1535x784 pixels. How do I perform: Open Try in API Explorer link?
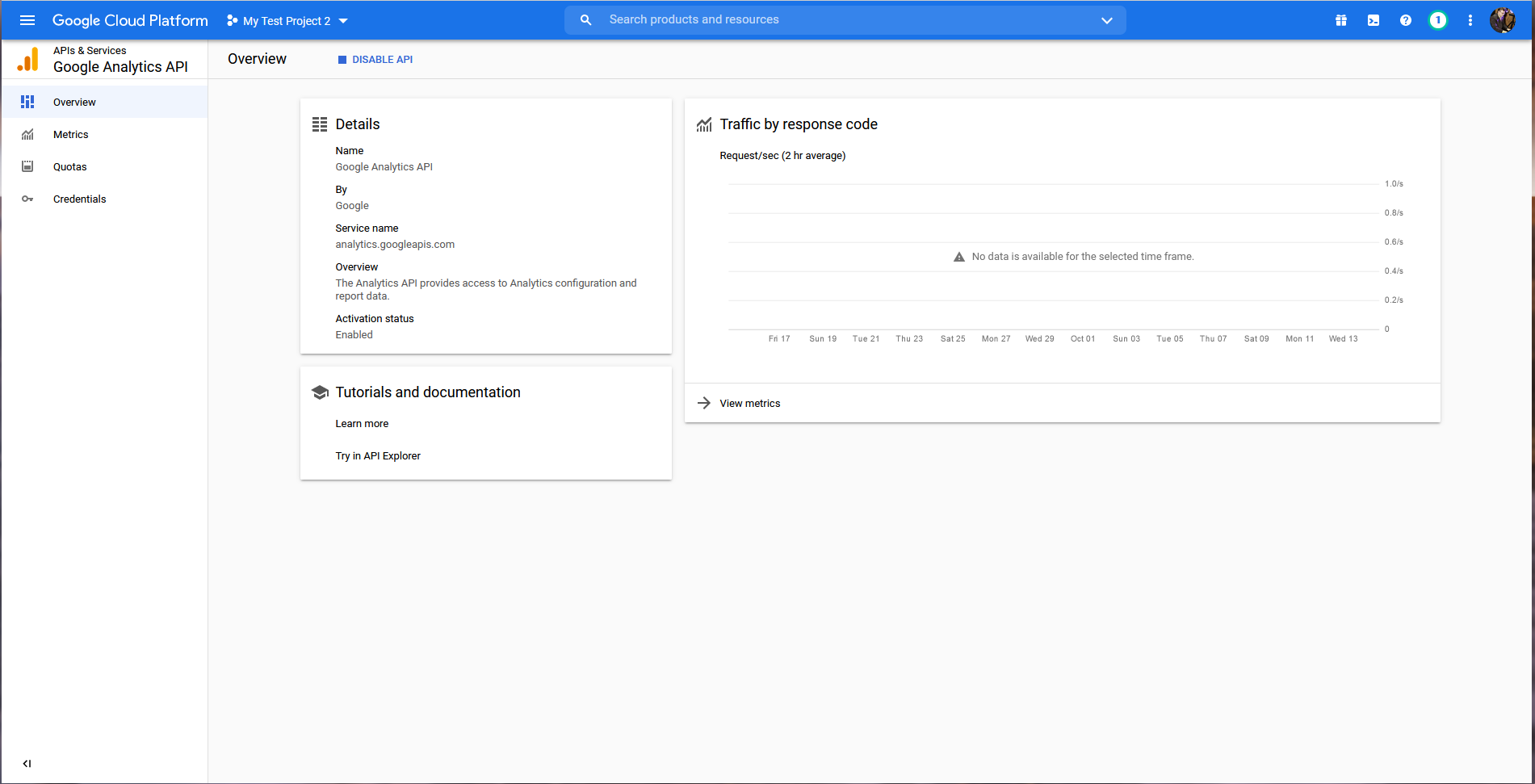(378, 456)
